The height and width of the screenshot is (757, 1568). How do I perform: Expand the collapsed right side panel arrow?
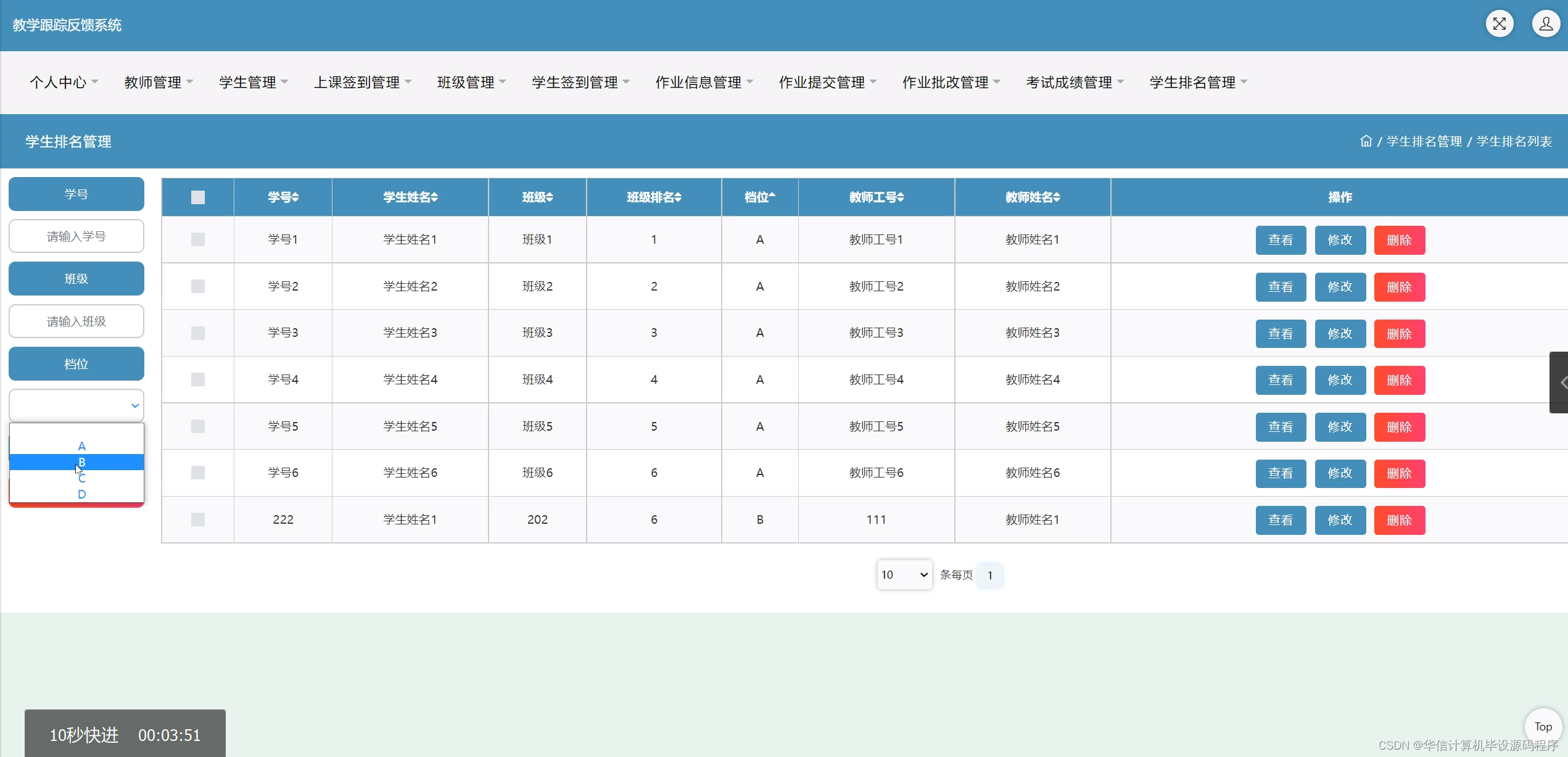tap(1561, 383)
